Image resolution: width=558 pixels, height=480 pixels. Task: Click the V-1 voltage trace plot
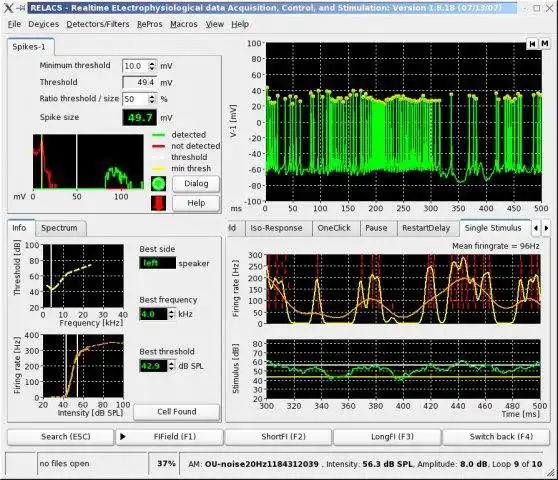click(x=404, y=122)
